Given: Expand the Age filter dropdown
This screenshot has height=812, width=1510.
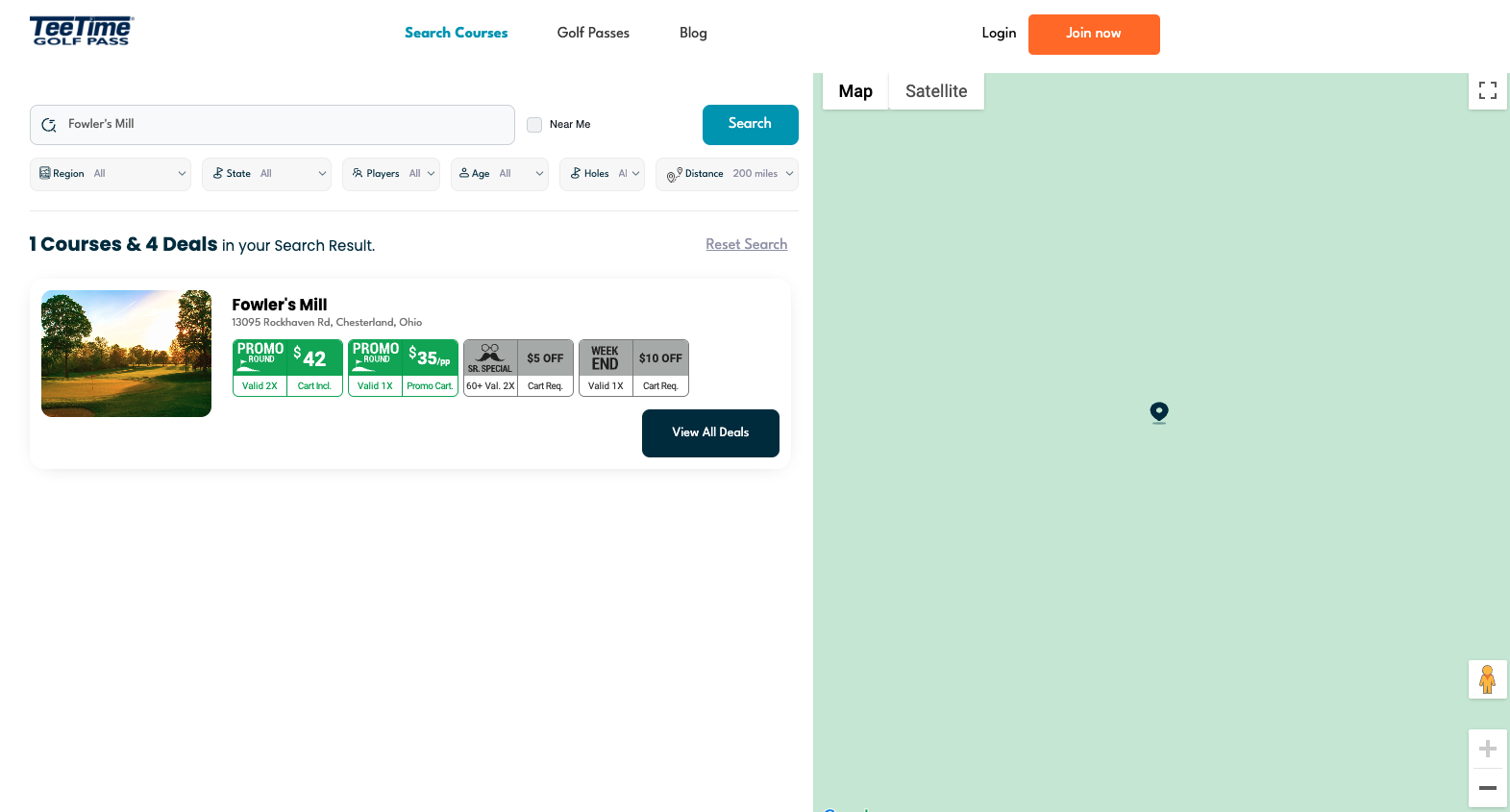Looking at the screenshot, I should [x=500, y=174].
